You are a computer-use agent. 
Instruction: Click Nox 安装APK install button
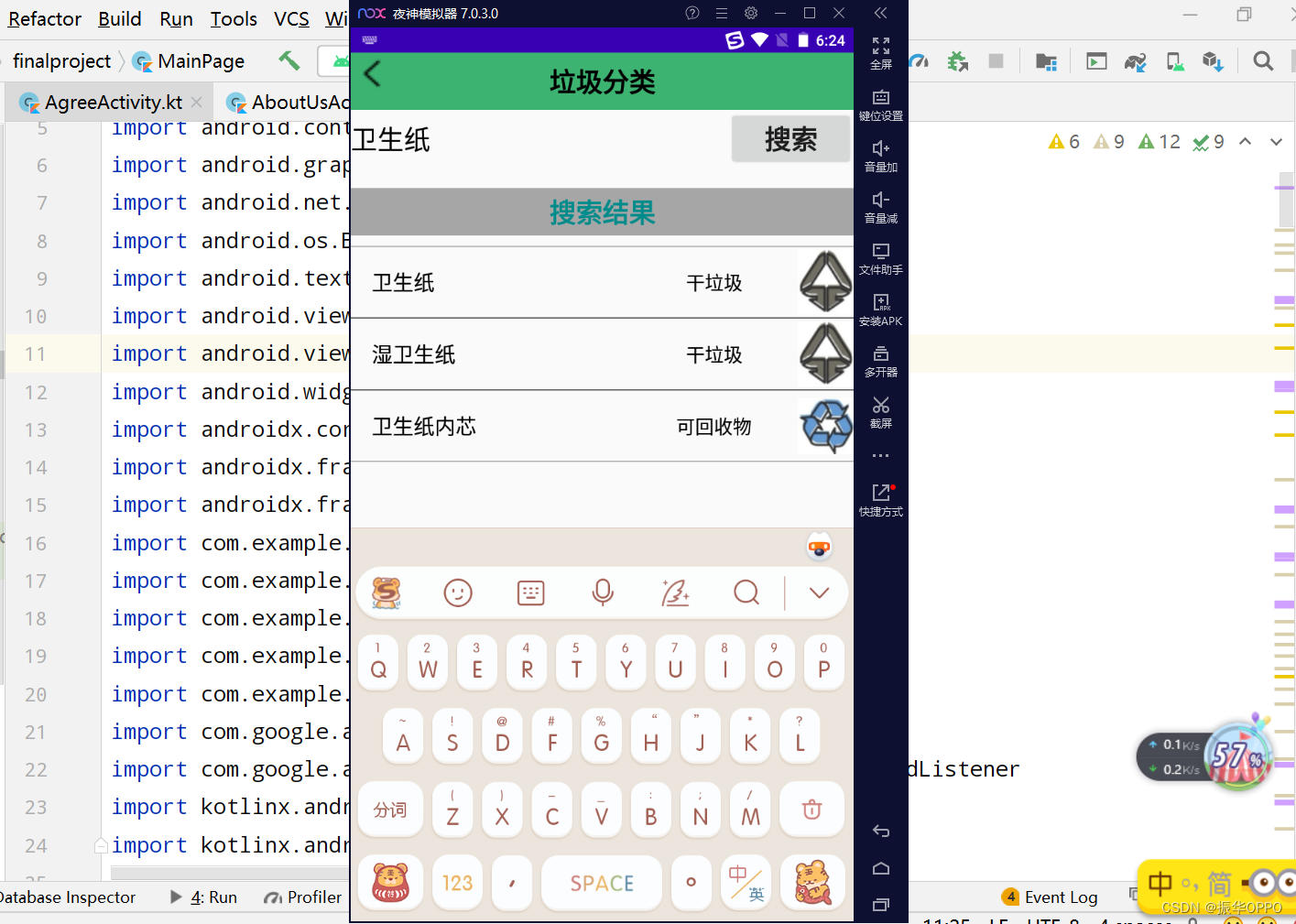tap(881, 310)
